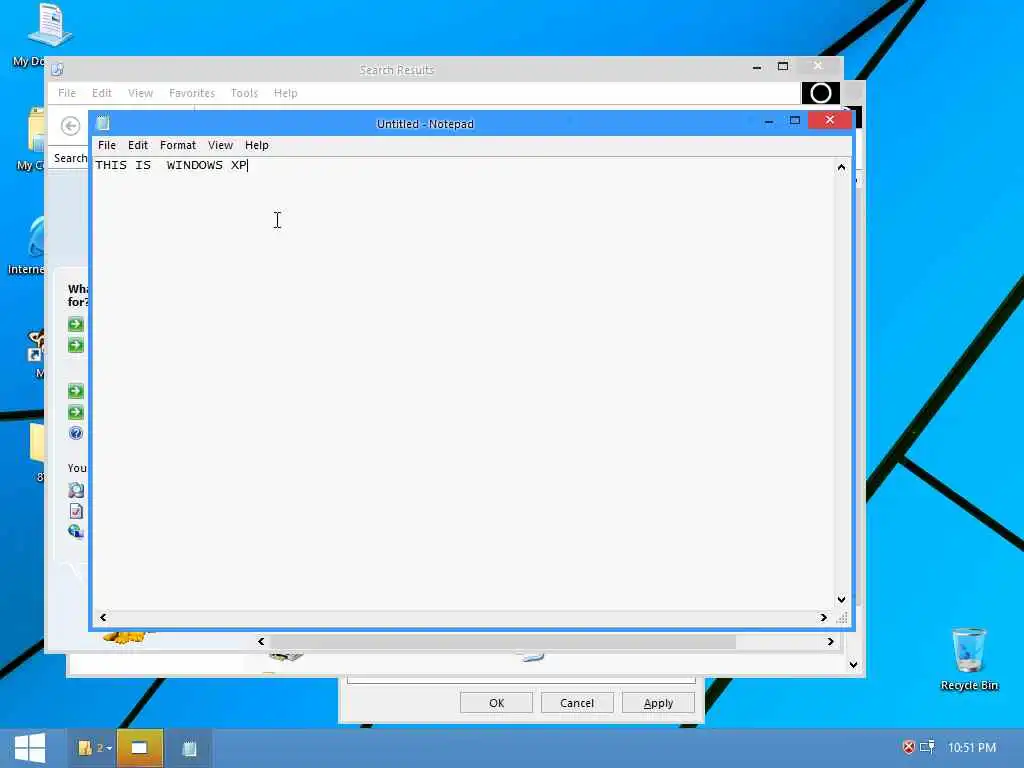Click the network connection tray icon
This screenshot has width=1024, height=768.
tap(927, 747)
